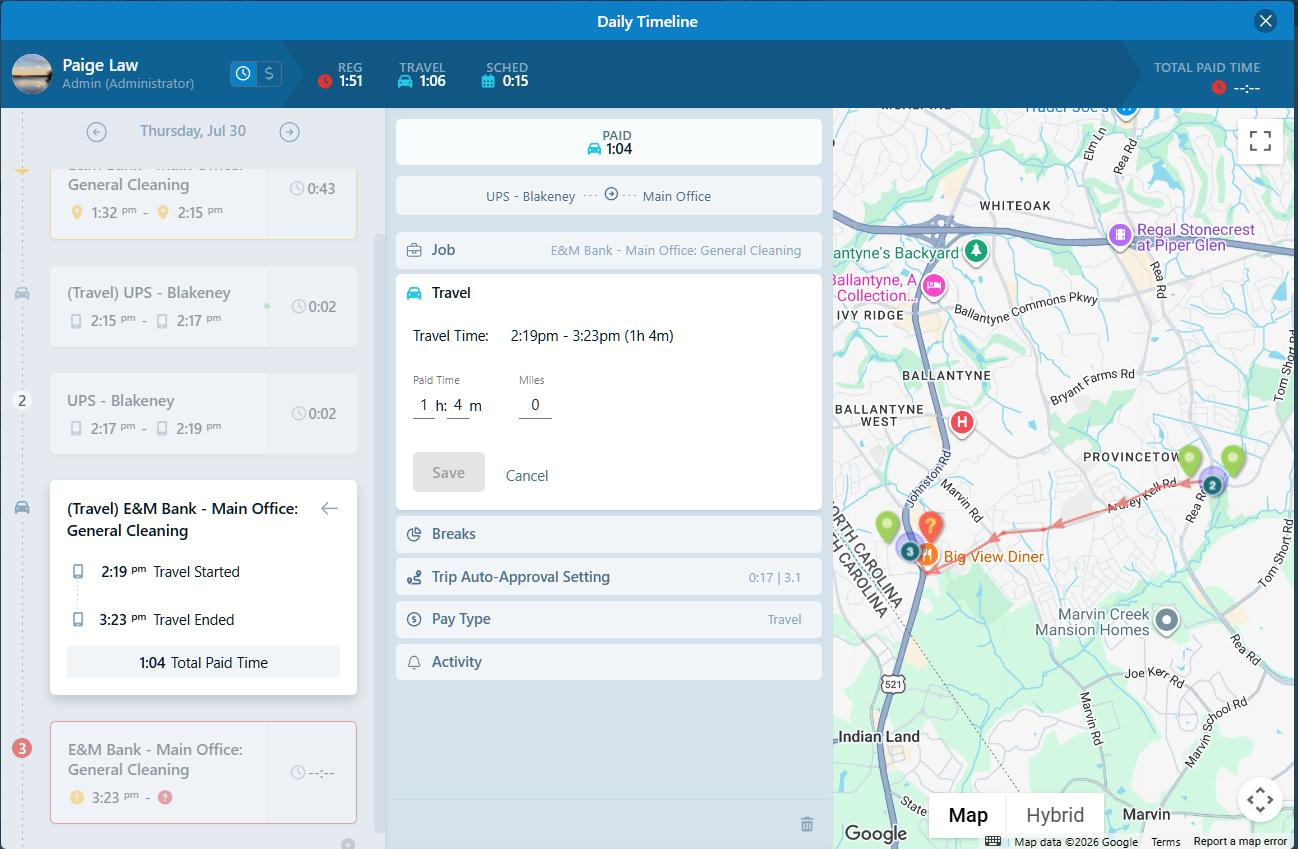Open the UPS - Blakeney 0:02 card

(203, 414)
